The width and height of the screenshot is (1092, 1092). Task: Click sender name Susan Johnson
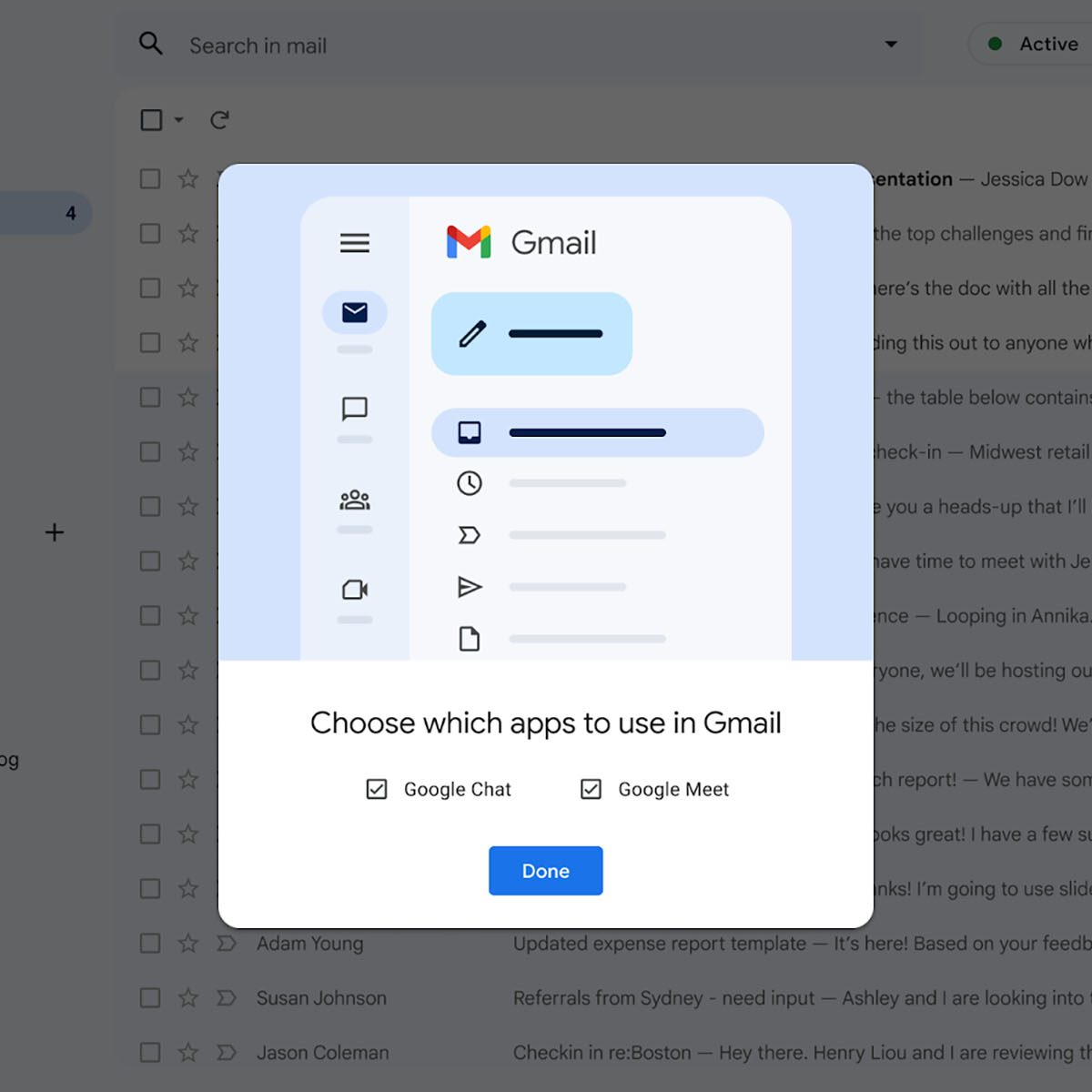321,998
